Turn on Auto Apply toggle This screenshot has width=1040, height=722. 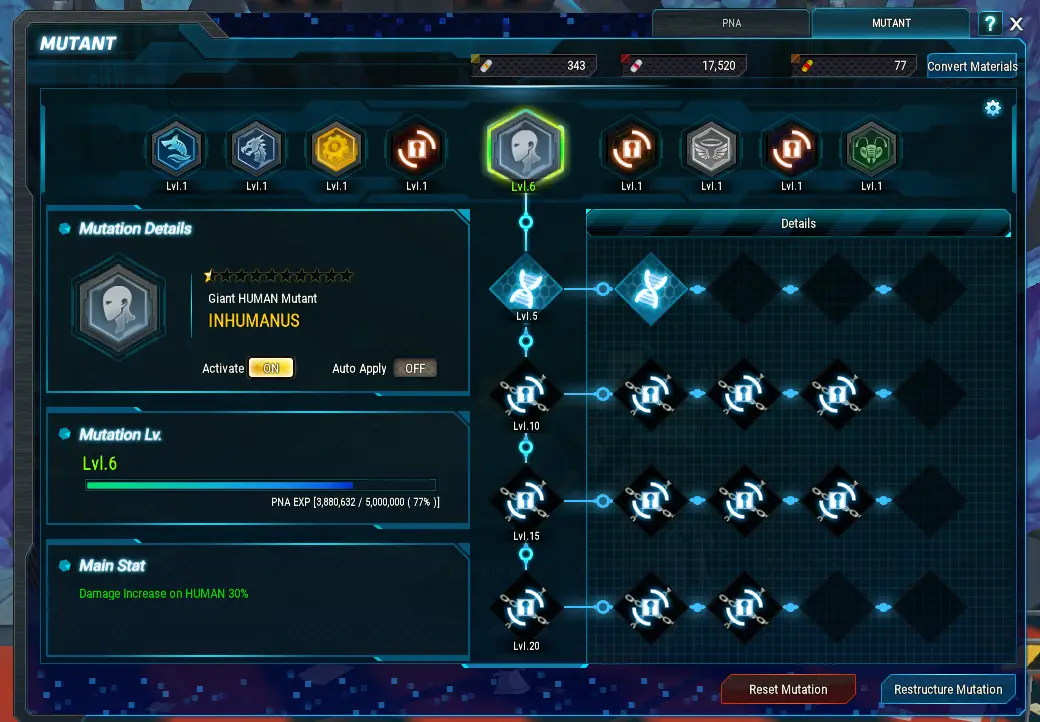(x=415, y=368)
